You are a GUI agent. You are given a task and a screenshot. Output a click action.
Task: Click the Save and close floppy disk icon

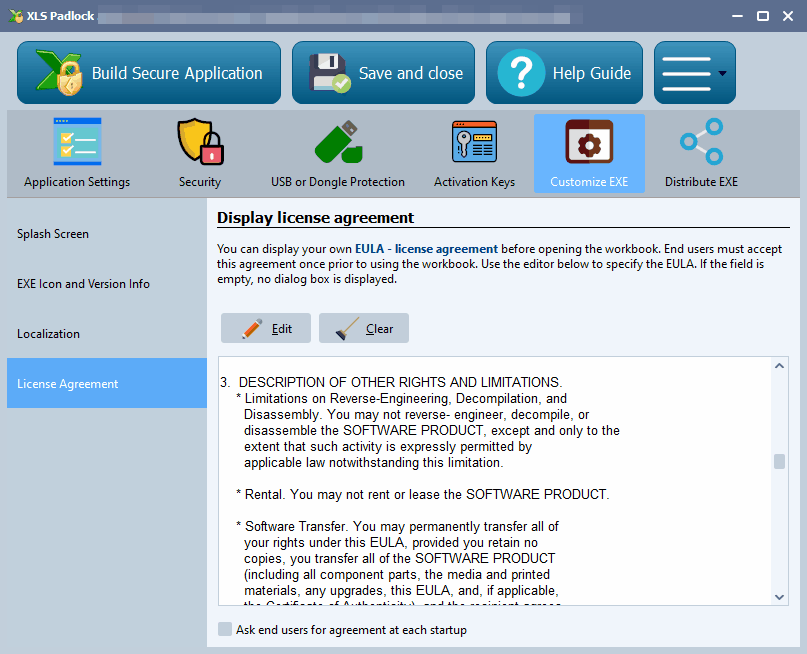point(329,73)
